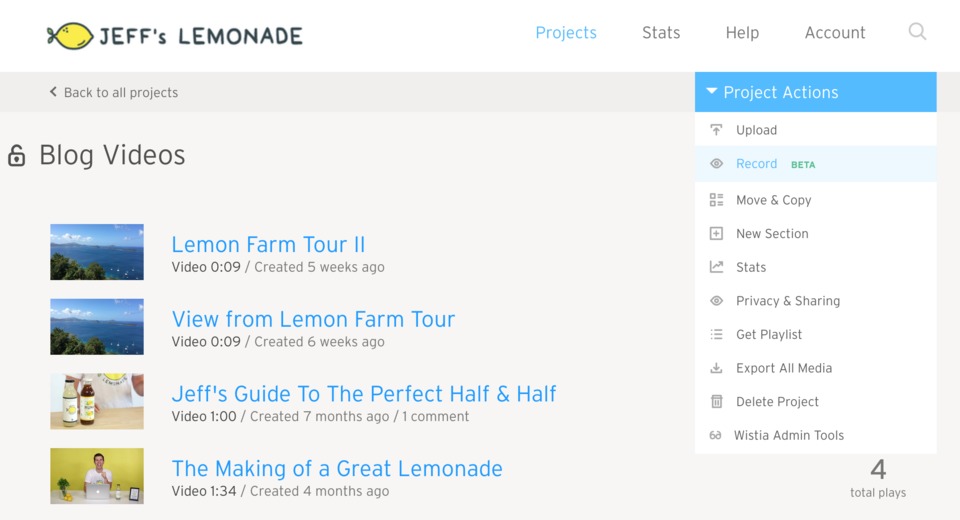Click the Export All Media download icon
Screen dimensions: 960x520
pyautogui.click(x=716, y=368)
